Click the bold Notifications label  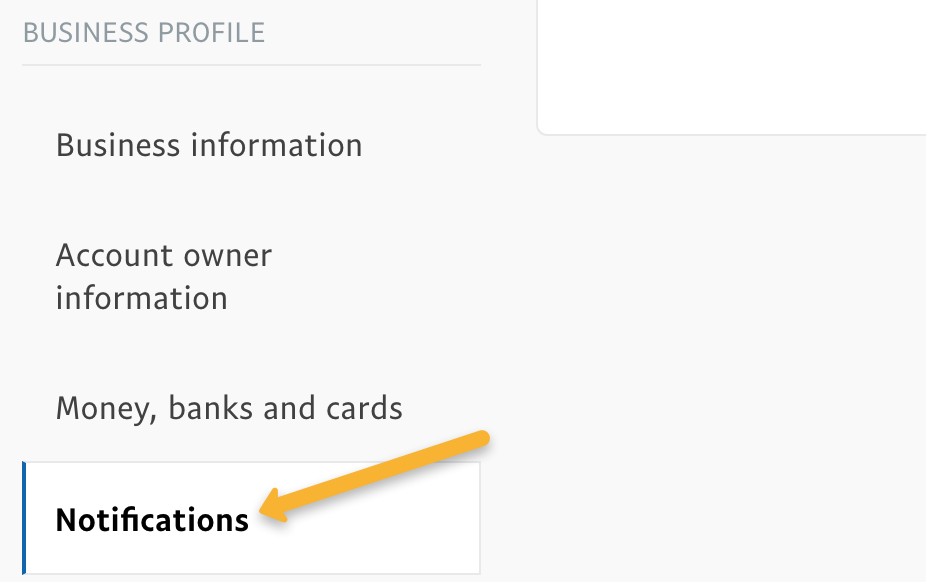click(152, 520)
